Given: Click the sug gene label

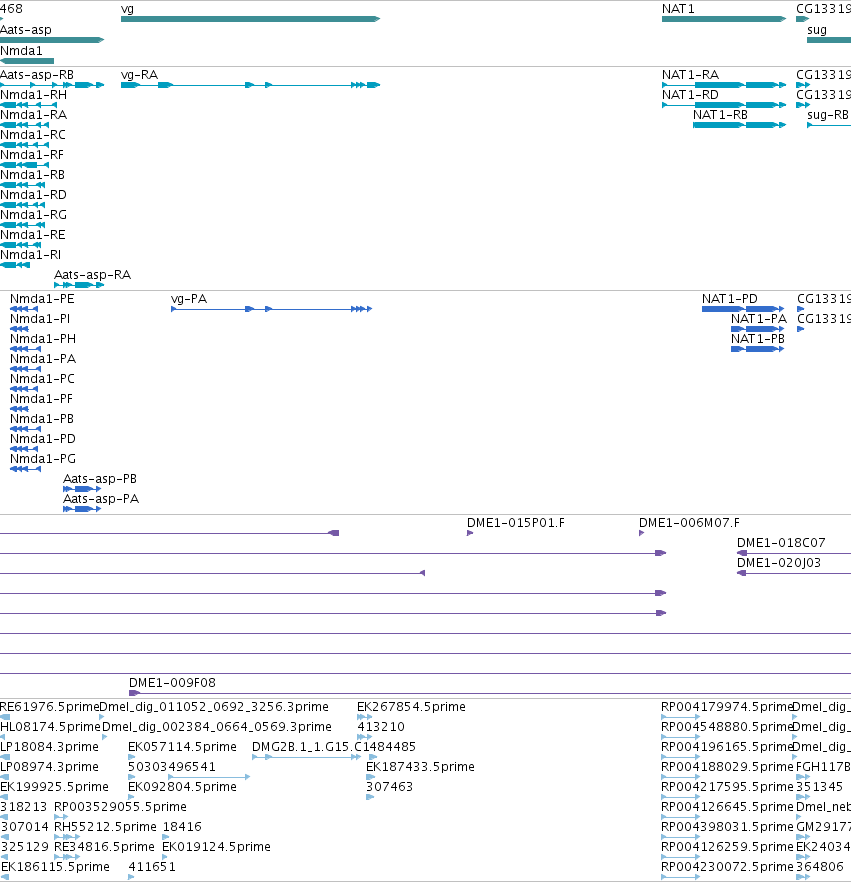Looking at the screenshot, I should pos(817,30).
